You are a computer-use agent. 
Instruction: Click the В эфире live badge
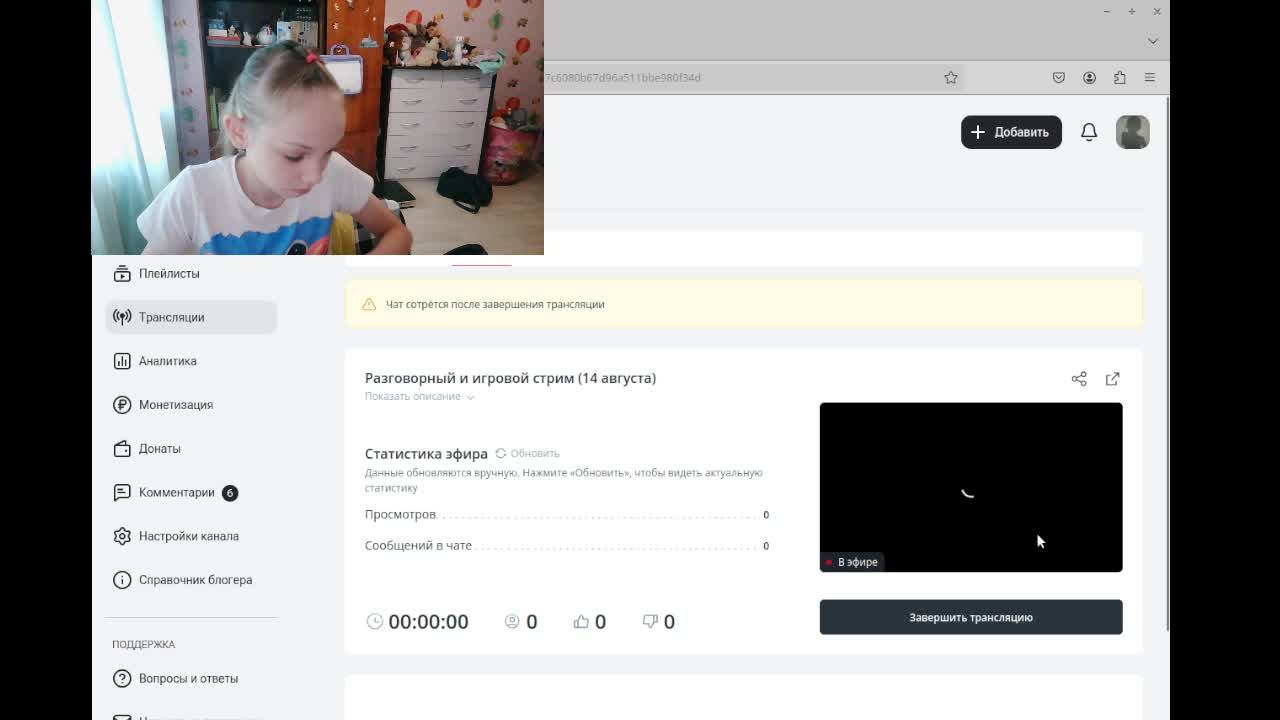[851, 562]
